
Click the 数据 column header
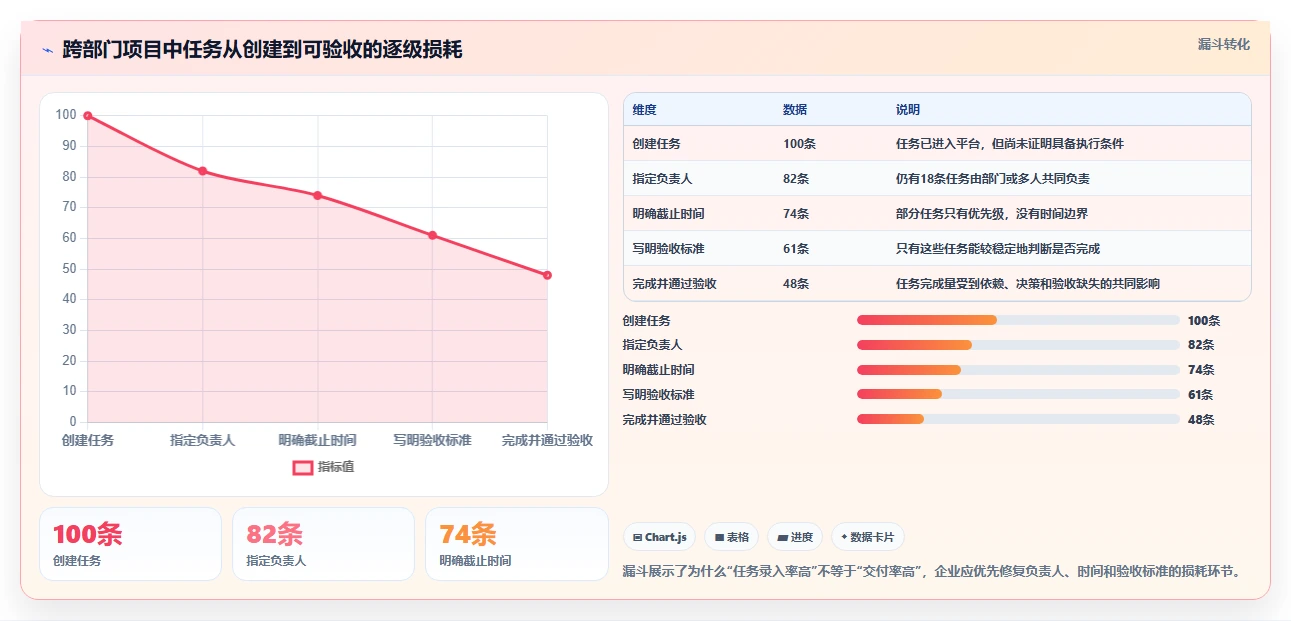coord(795,110)
